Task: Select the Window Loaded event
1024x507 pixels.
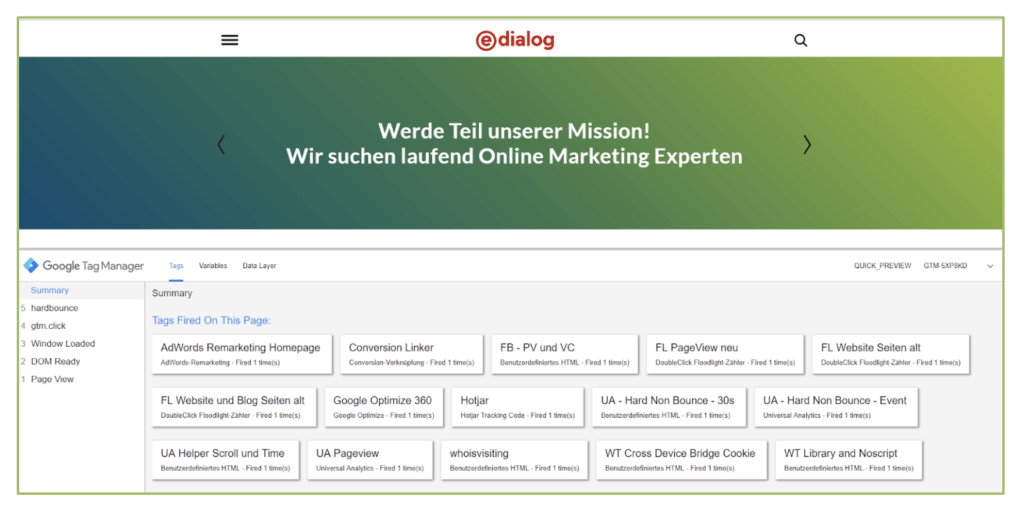Action: pyautogui.click(x=63, y=344)
